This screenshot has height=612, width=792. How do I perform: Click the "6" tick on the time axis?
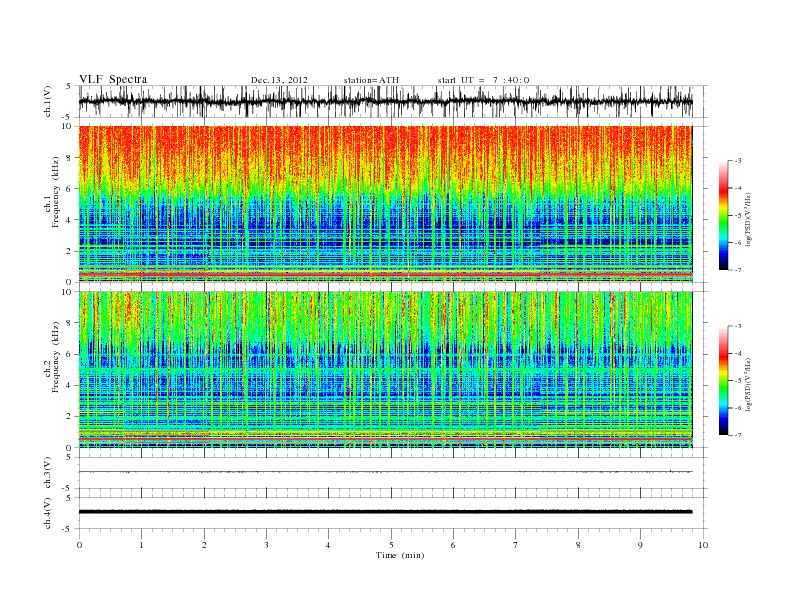pyautogui.click(x=453, y=545)
